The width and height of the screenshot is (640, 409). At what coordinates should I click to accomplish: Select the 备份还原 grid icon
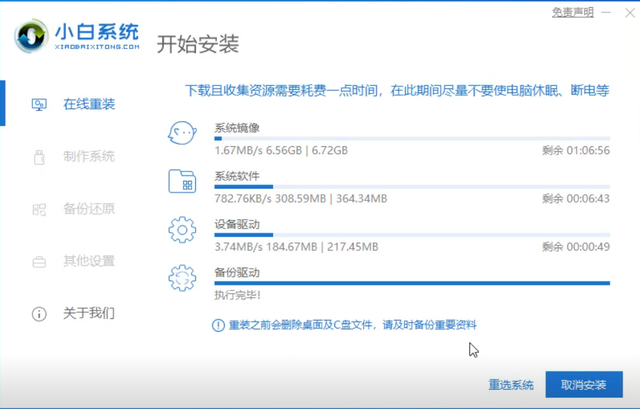(x=39, y=209)
